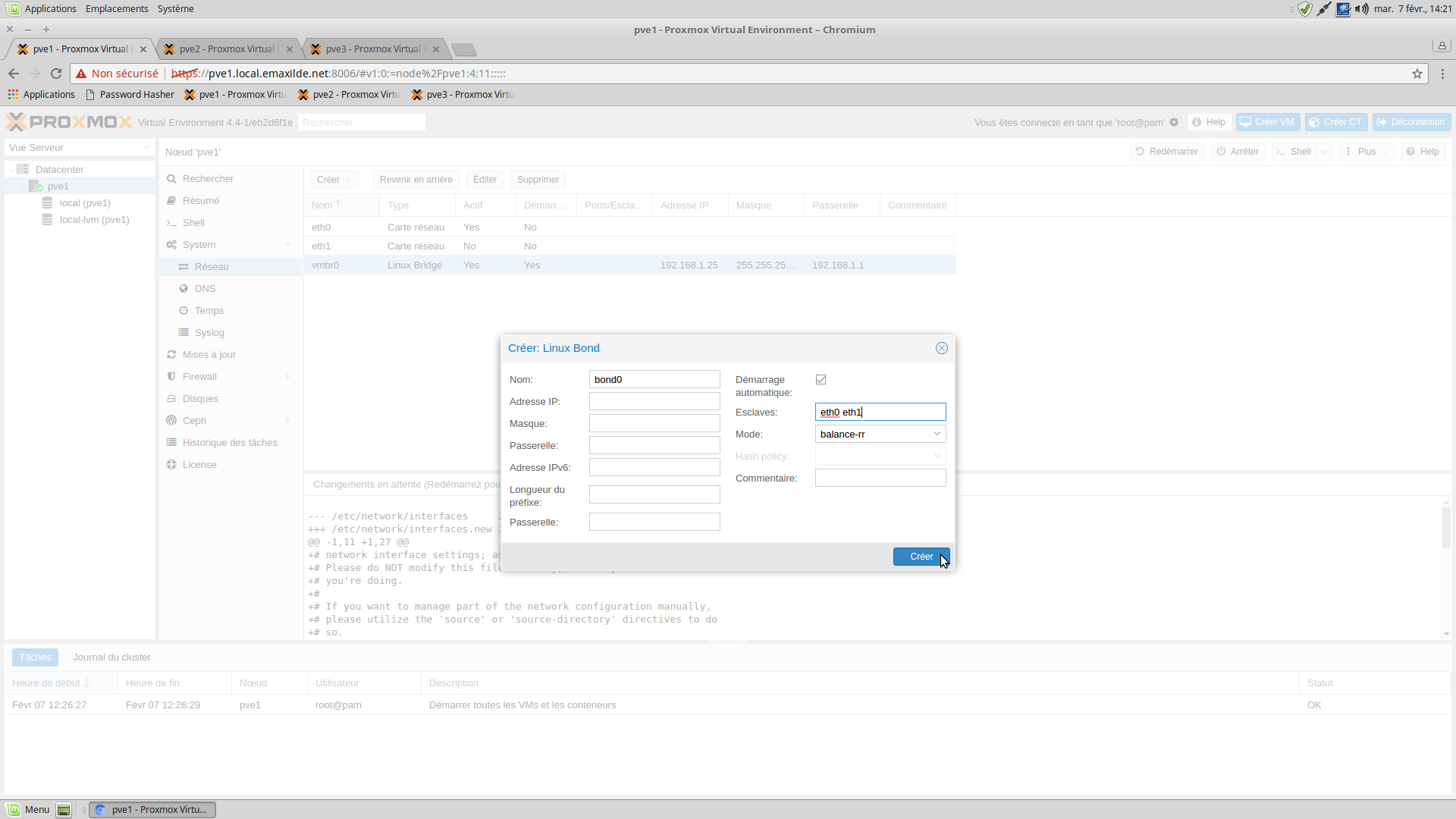The height and width of the screenshot is (819, 1456).
Task: Expand the Firewall submenu arrow
Action: tap(288, 376)
